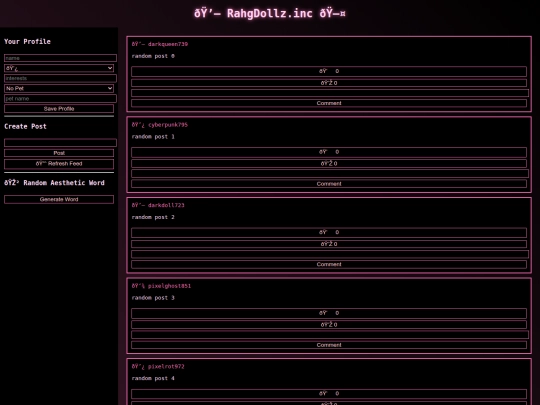540x405 pixels.
Task: Like the darkqueen739 post using first reaction button
Action: click(329, 71)
